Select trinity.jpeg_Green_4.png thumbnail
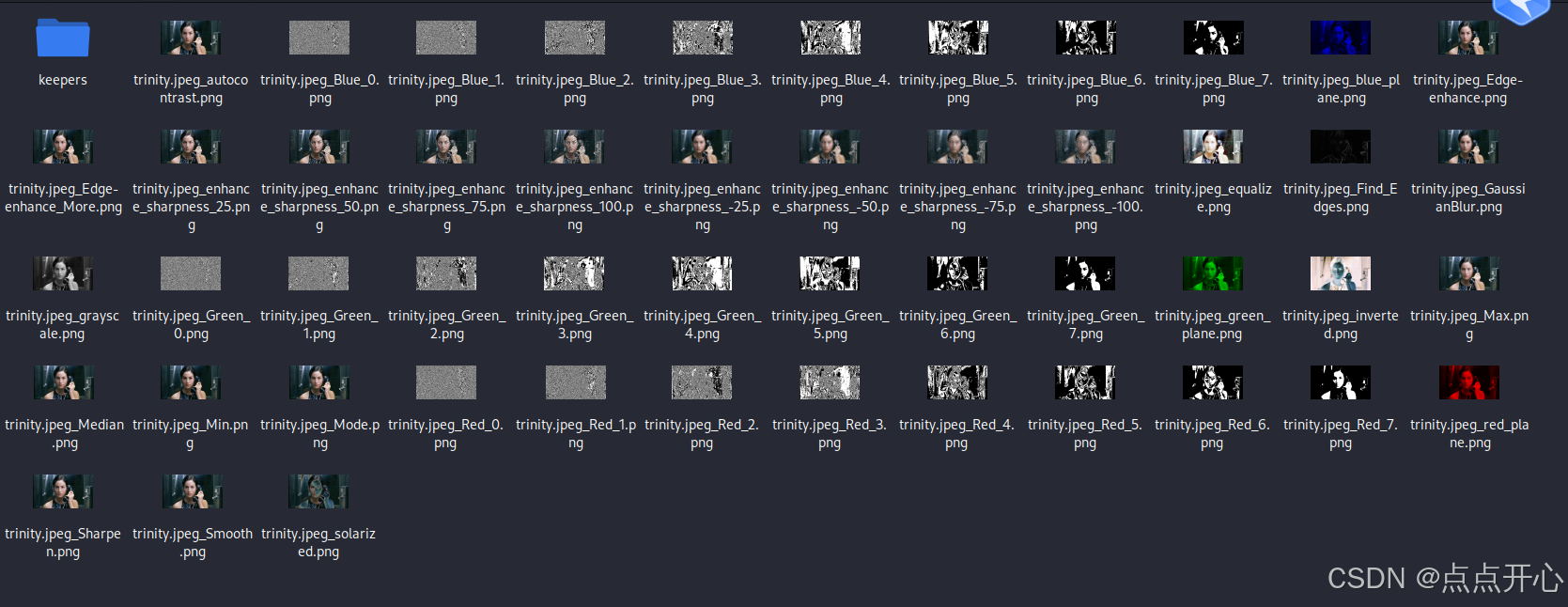Screen dimensions: 1568x607 point(703,273)
